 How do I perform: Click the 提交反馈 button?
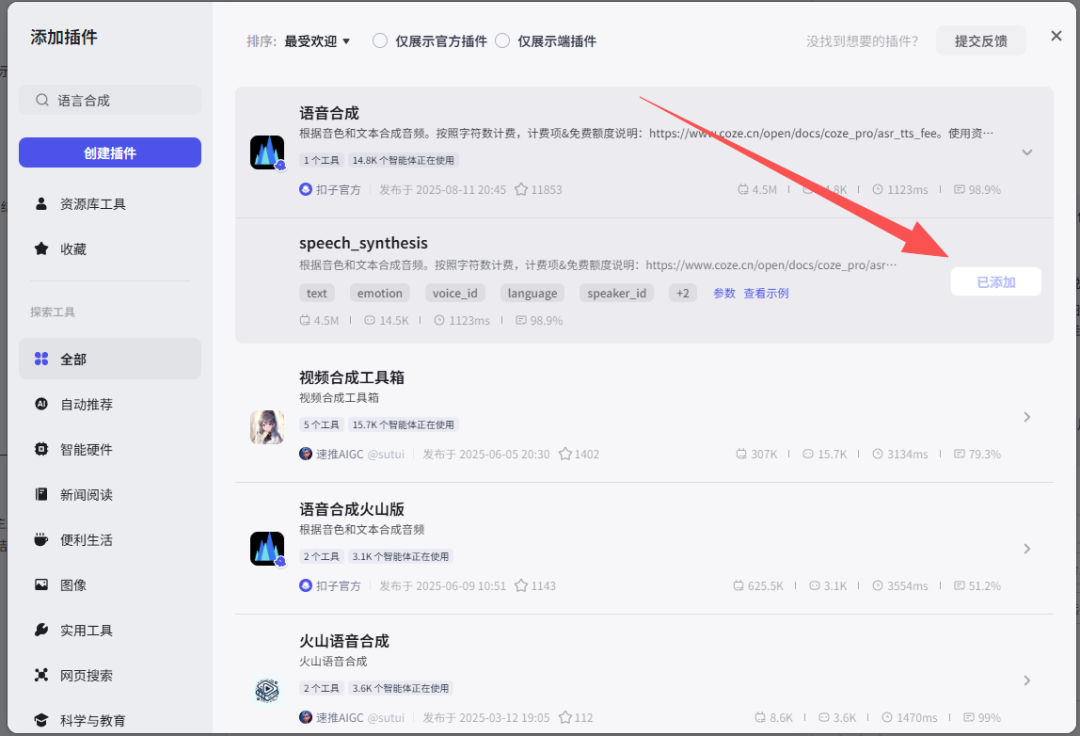(x=981, y=41)
